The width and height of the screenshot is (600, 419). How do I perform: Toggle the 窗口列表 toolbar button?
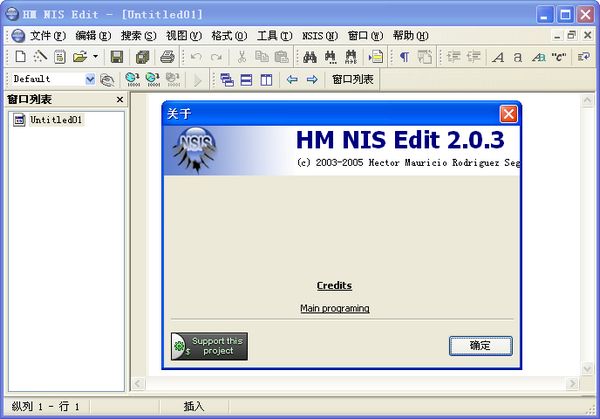[352, 79]
